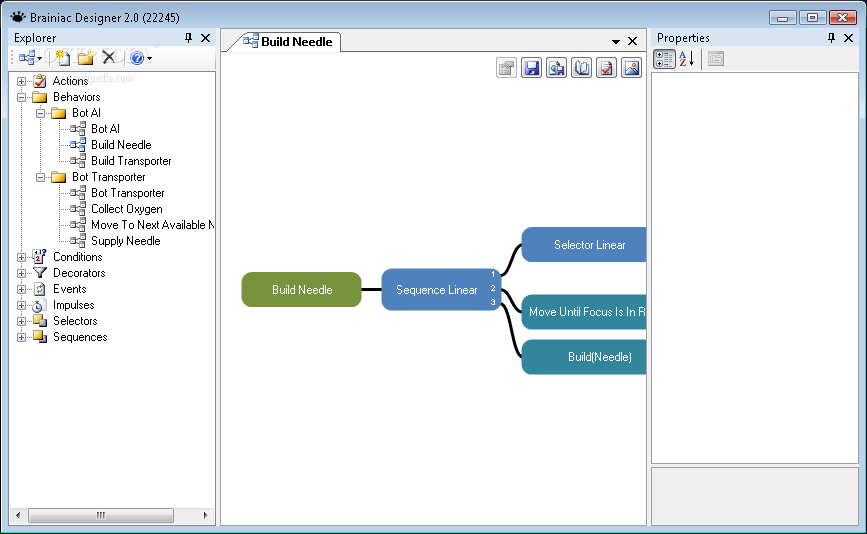This screenshot has width=867, height=534.
Task: Open the document tab list dropdown arrow
Action: (615, 41)
